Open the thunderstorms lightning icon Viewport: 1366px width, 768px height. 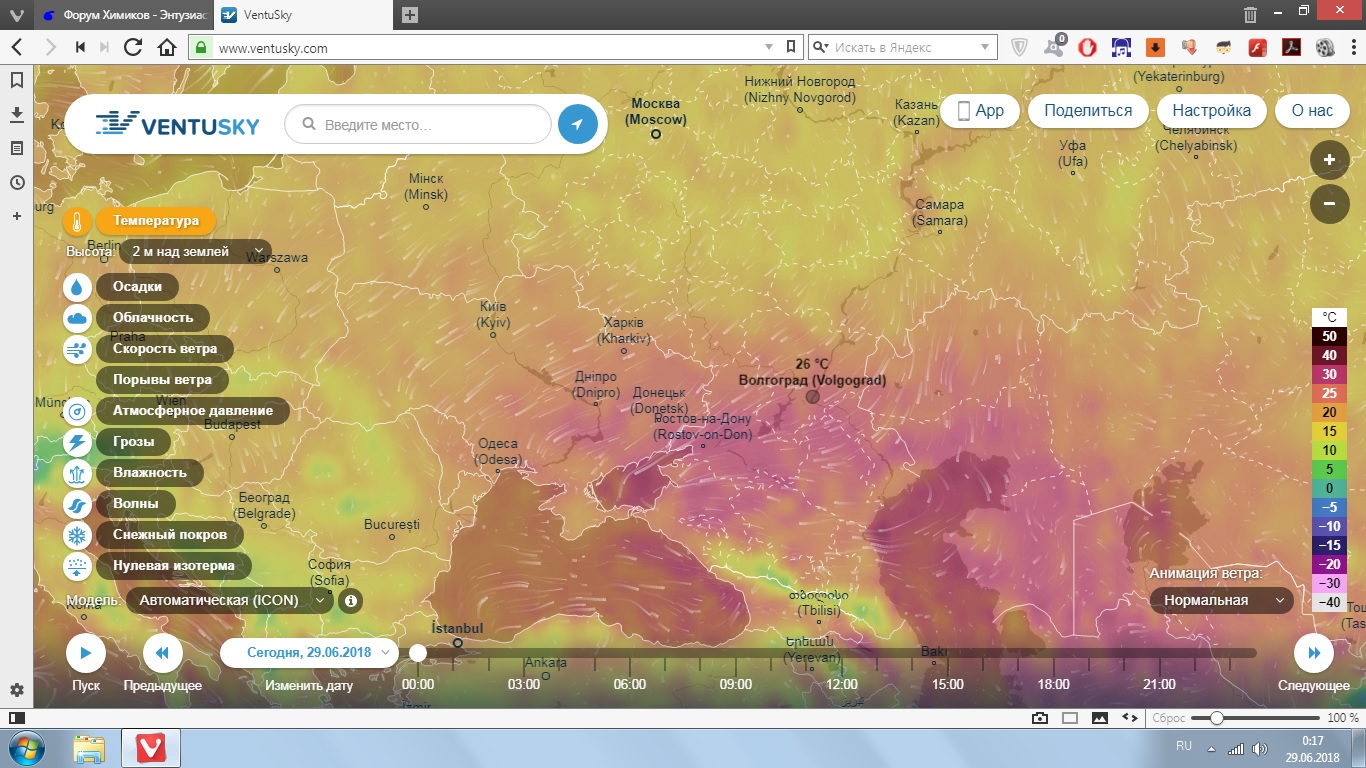click(78, 442)
